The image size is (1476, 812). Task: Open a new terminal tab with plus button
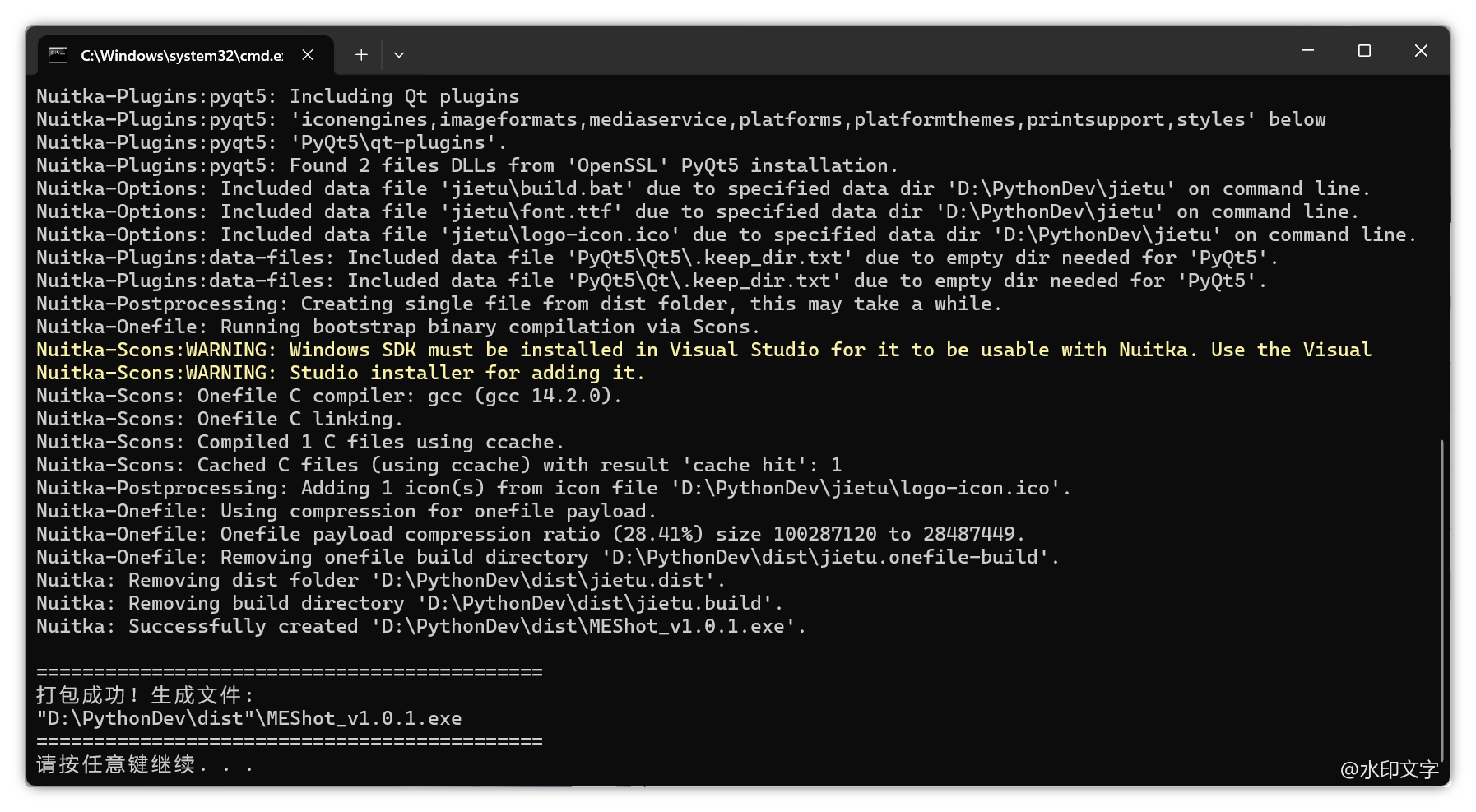click(x=361, y=55)
